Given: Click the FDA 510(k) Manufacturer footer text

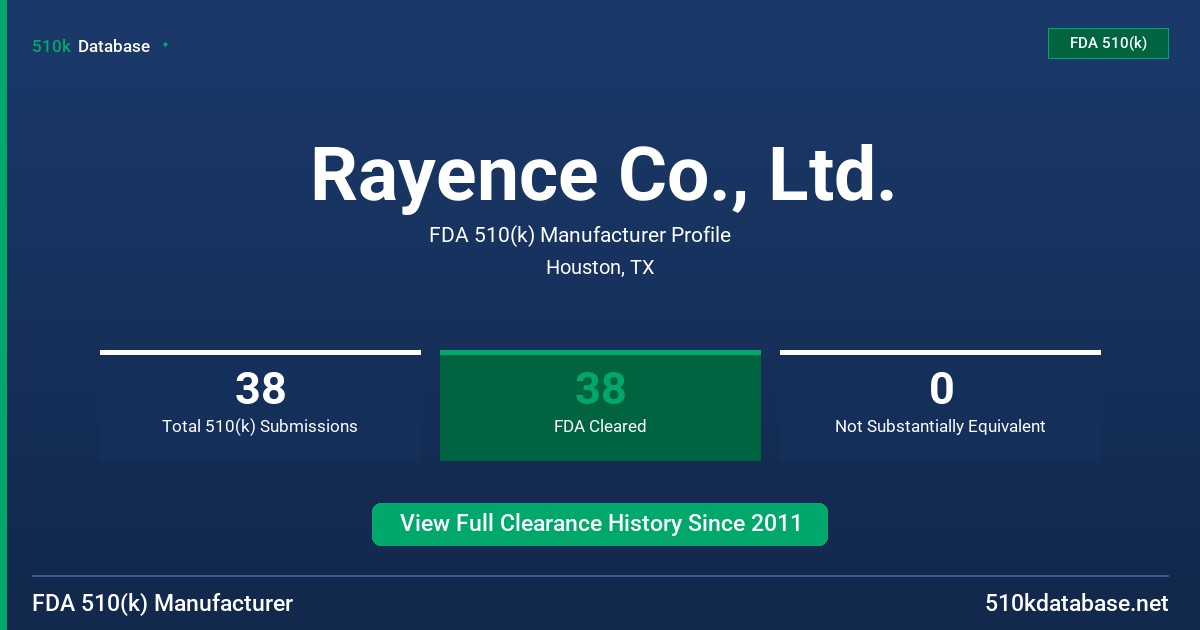Looking at the screenshot, I should click(x=163, y=604).
